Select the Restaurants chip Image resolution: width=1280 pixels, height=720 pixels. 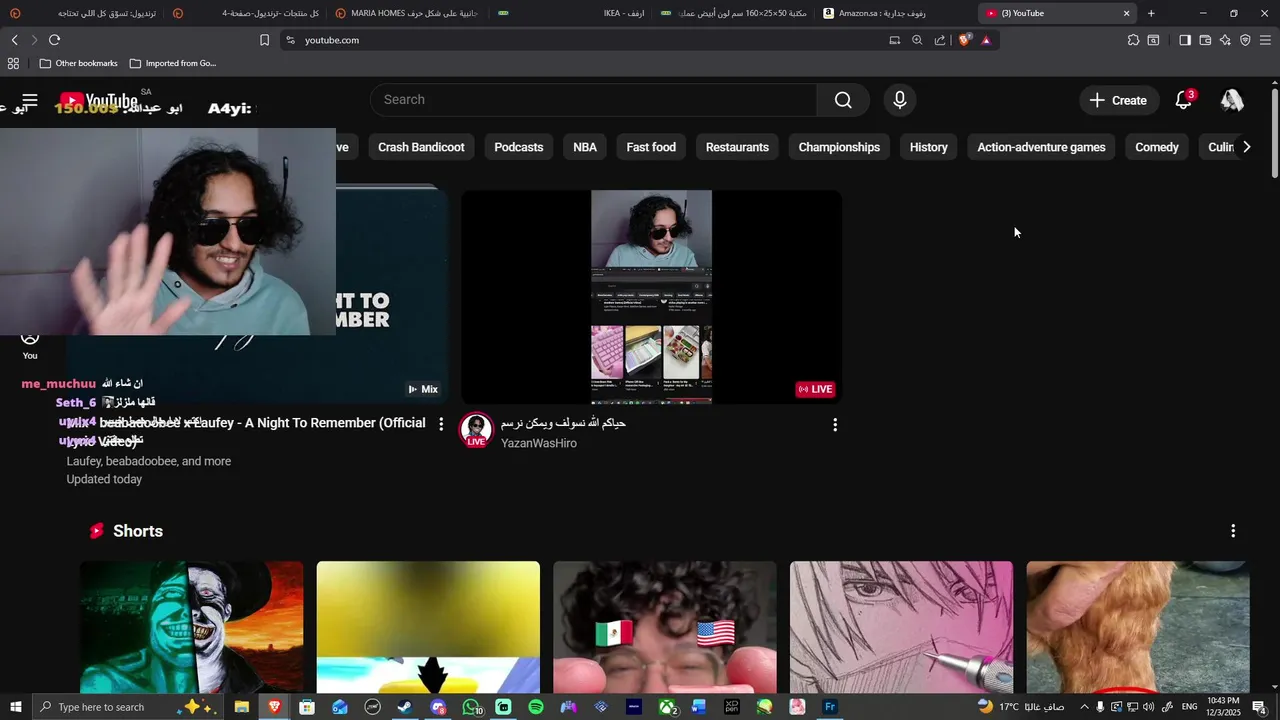737,147
